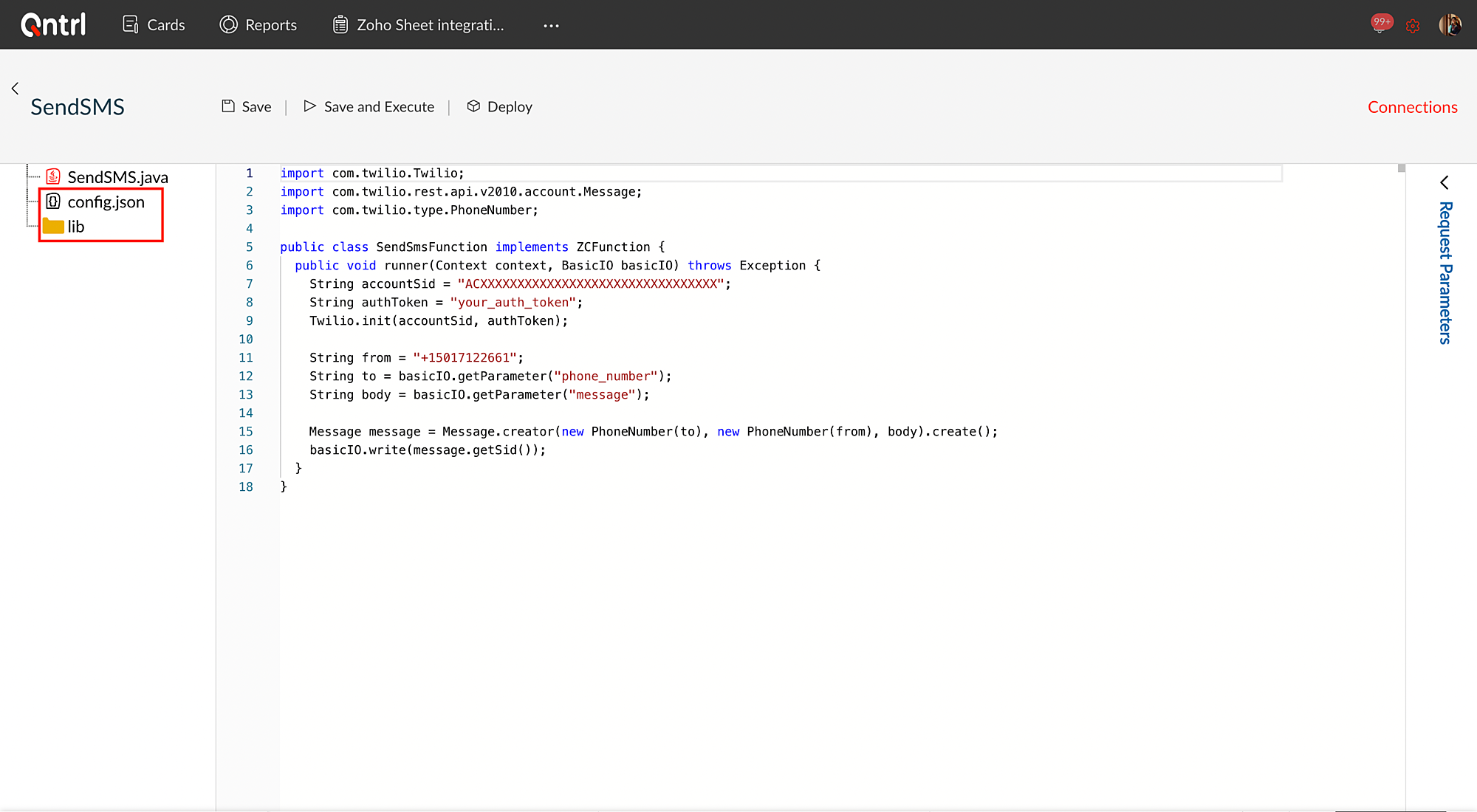Click the Twilio.init line of code
The height and width of the screenshot is (812, 1477).
tap(439, 320)
